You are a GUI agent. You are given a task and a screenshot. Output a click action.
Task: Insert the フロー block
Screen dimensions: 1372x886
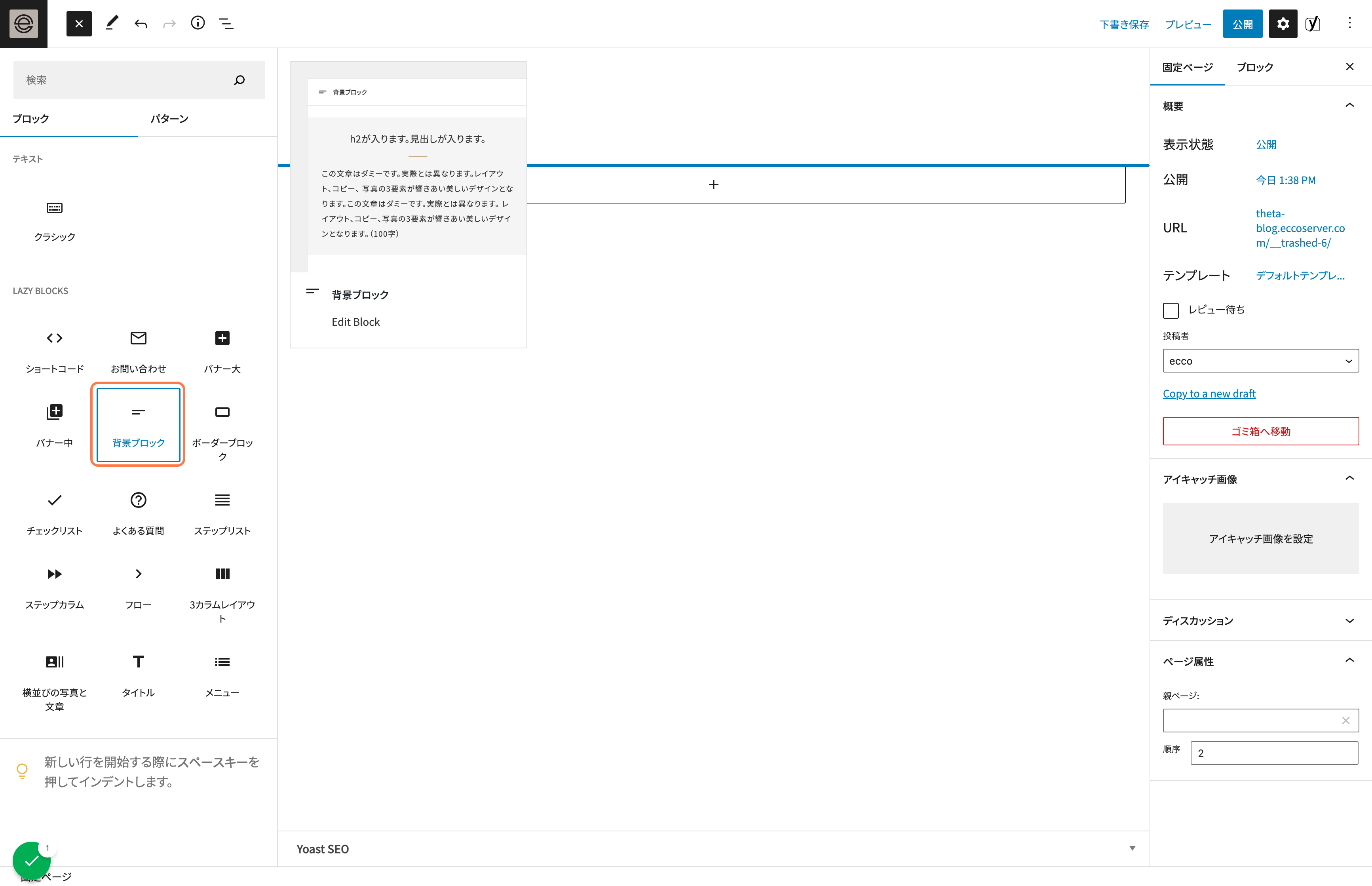138,587
